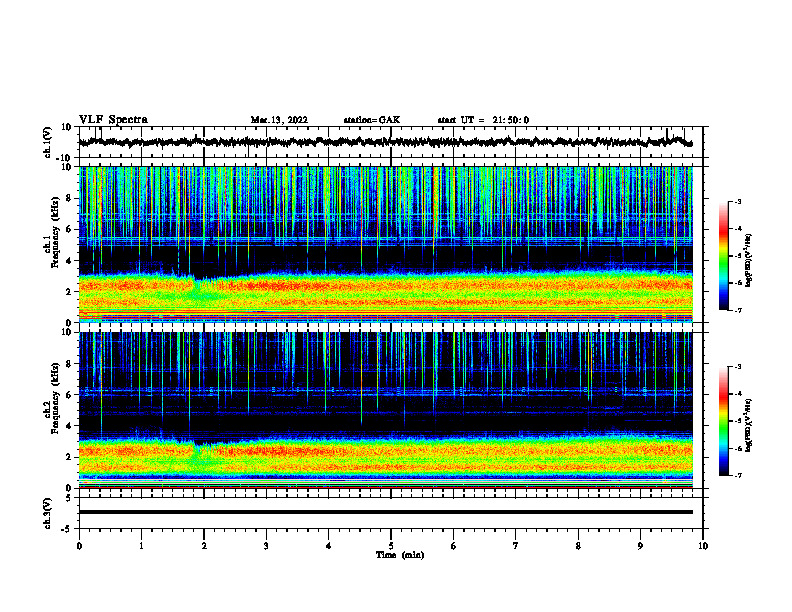Select the "start UT = 21:50:0" header text
The image size is (792, 612).
[483, 120]
